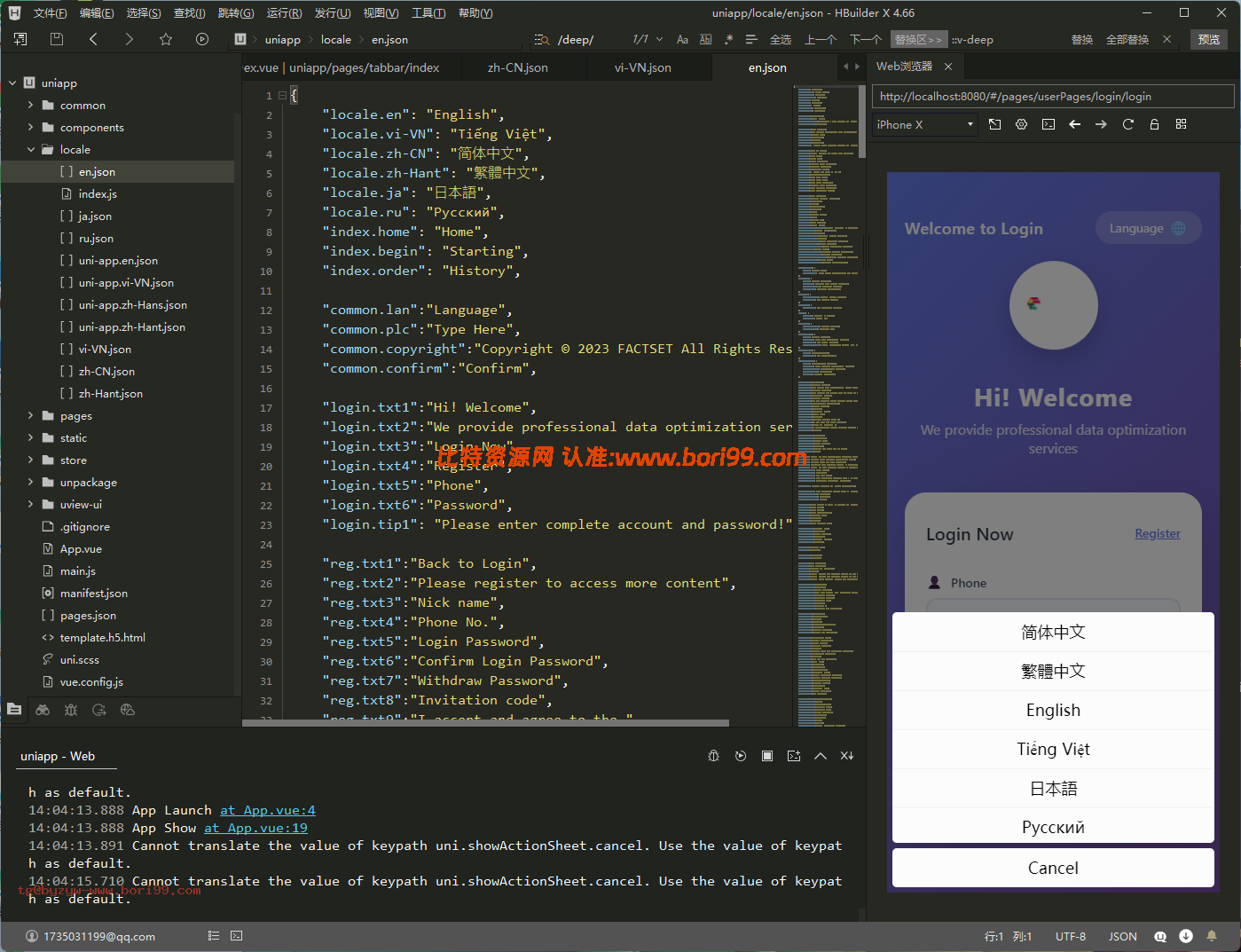Expand the static folder
This screenshot has height=952, width=1241.
(31, 438)
